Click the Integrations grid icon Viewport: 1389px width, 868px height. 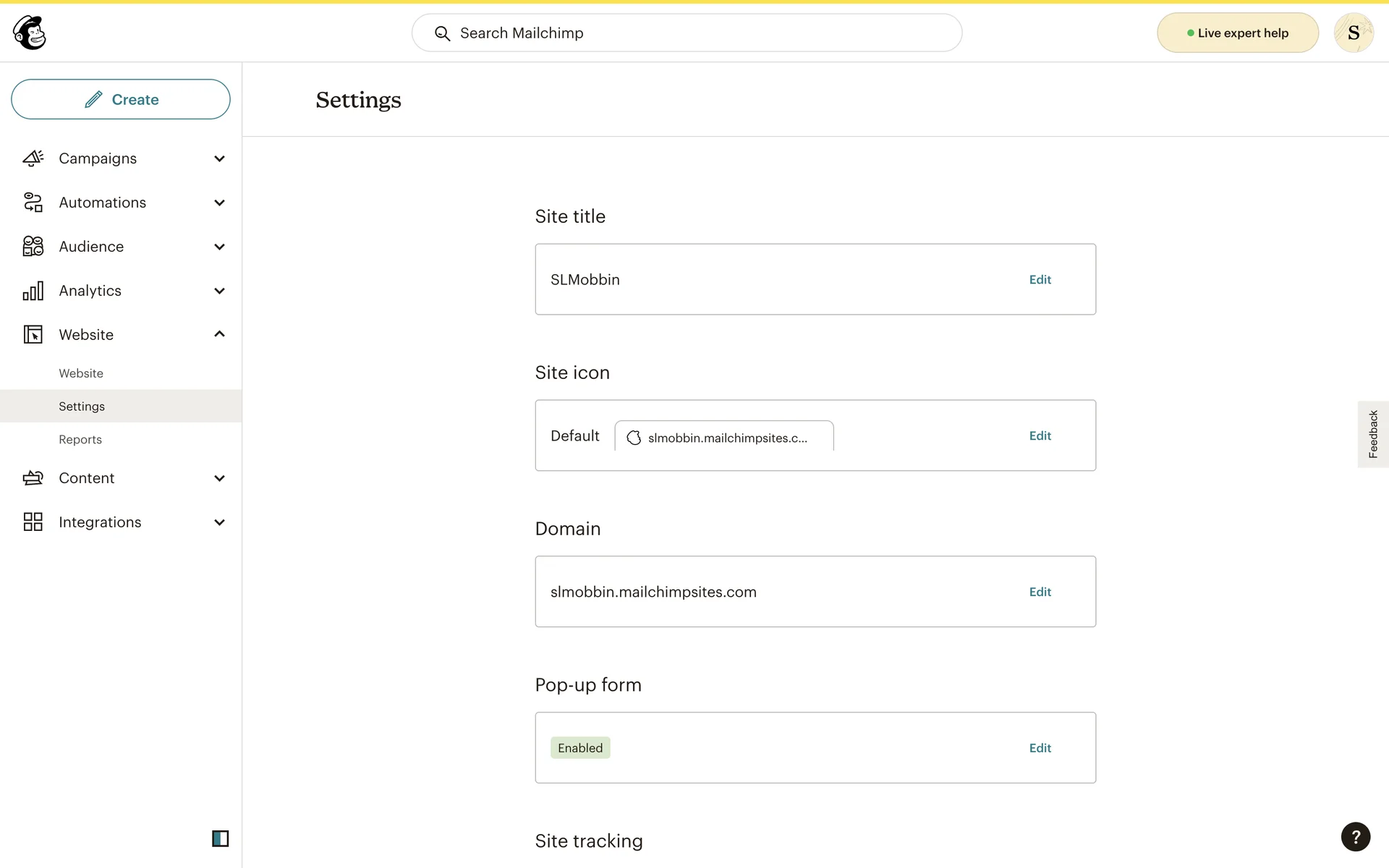tap(33, 522)
